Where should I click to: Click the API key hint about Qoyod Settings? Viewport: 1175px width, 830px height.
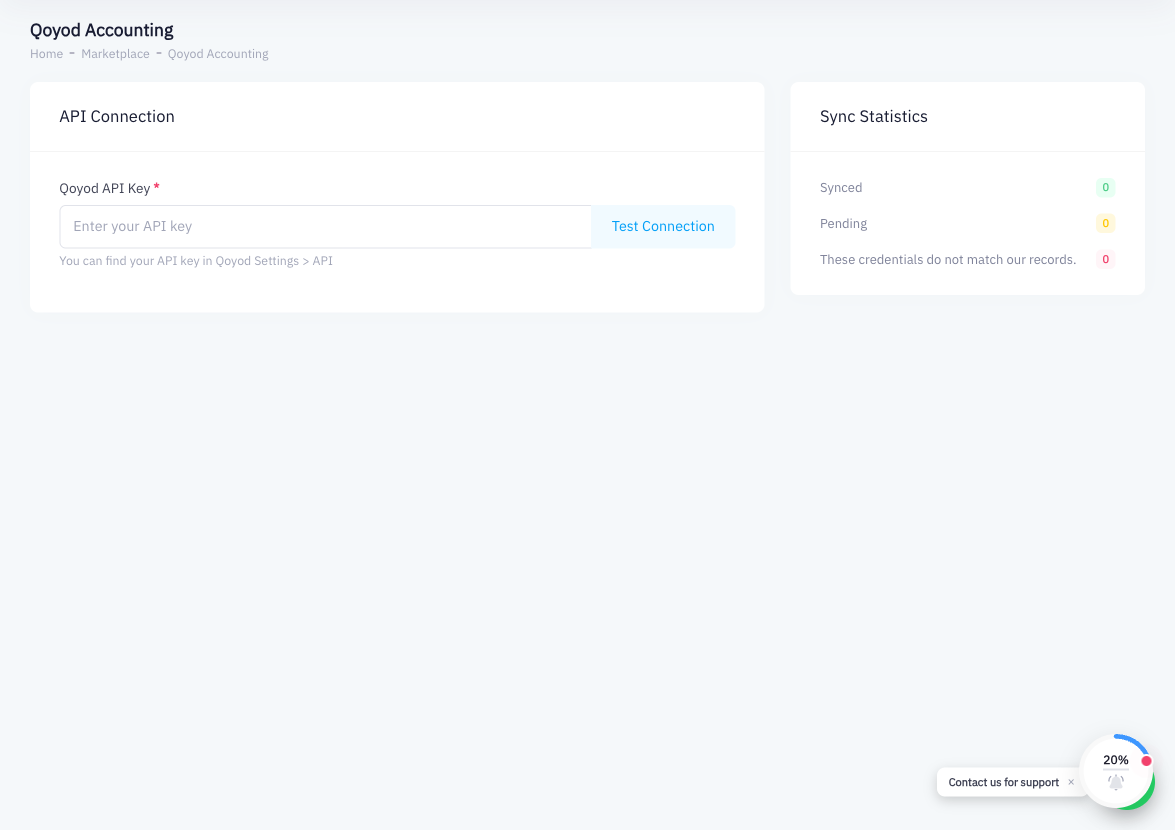tap(196, 261)
